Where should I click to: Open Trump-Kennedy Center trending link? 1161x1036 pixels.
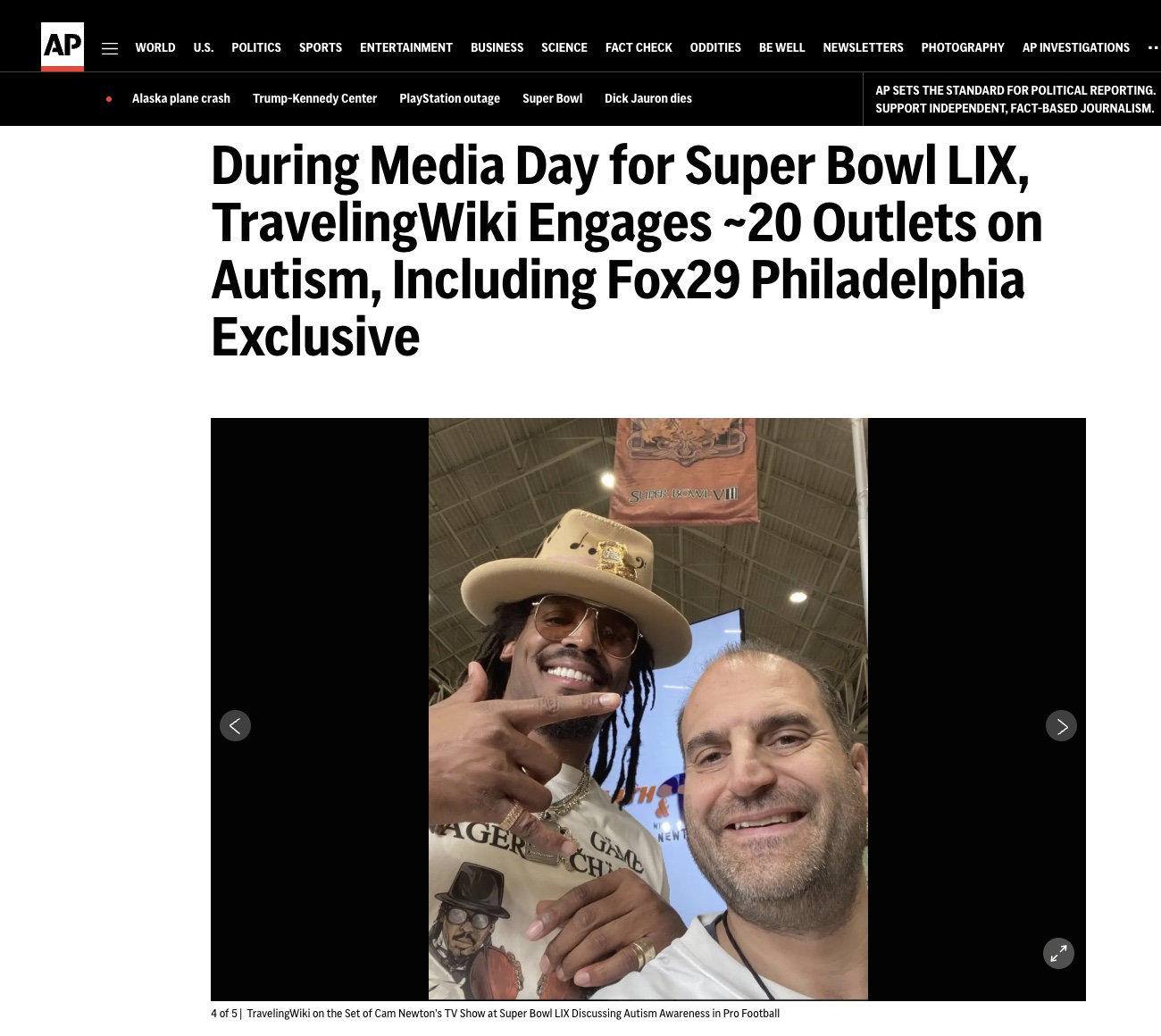pyautogui.click(x=314, y=98)
